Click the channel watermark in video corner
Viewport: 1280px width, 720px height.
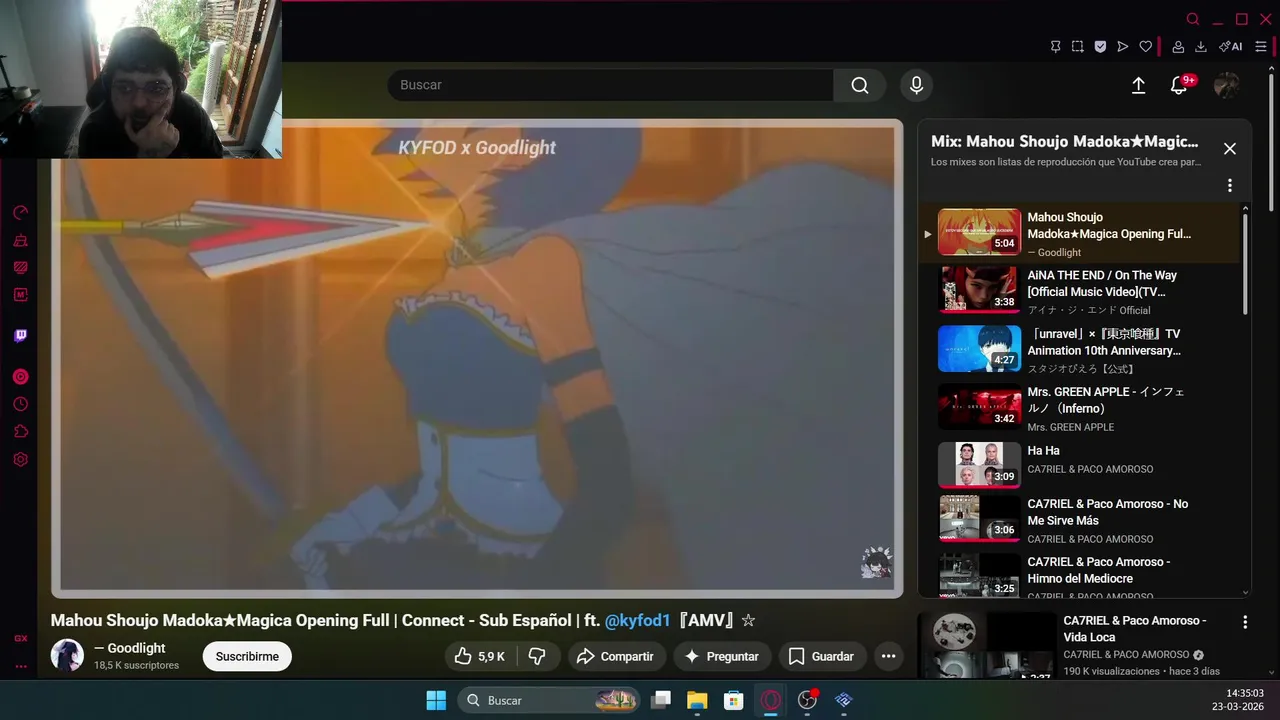pos(876,562)
